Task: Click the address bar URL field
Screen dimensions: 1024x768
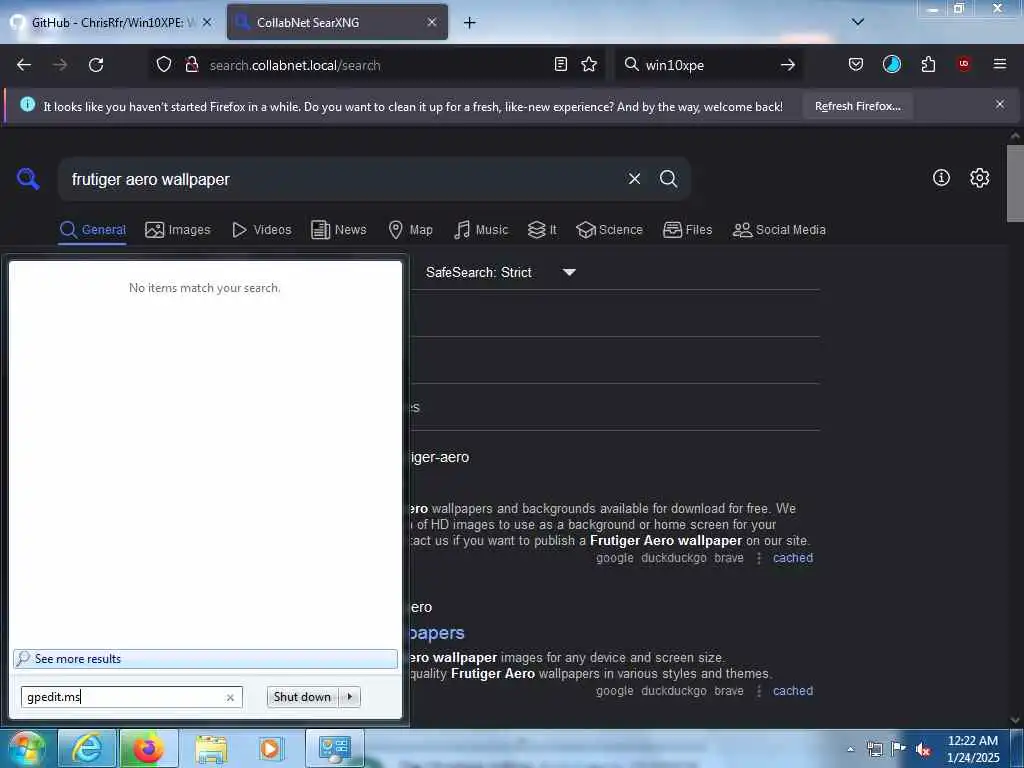Action: (379, 65)
